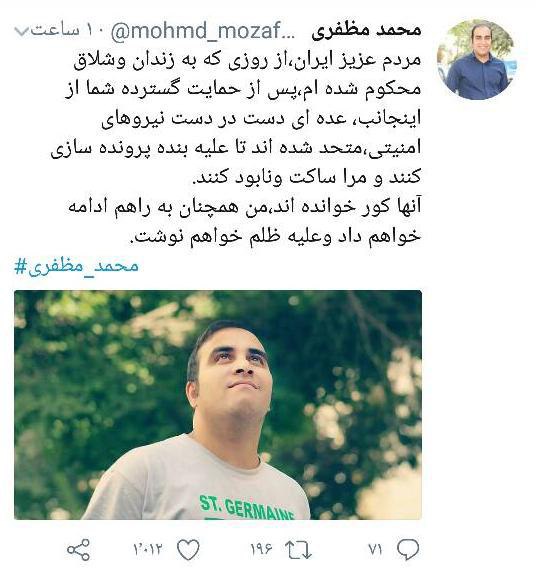
Task: Click the tweet line starting محکوم شده ام
Action: [x=243, y=90]
